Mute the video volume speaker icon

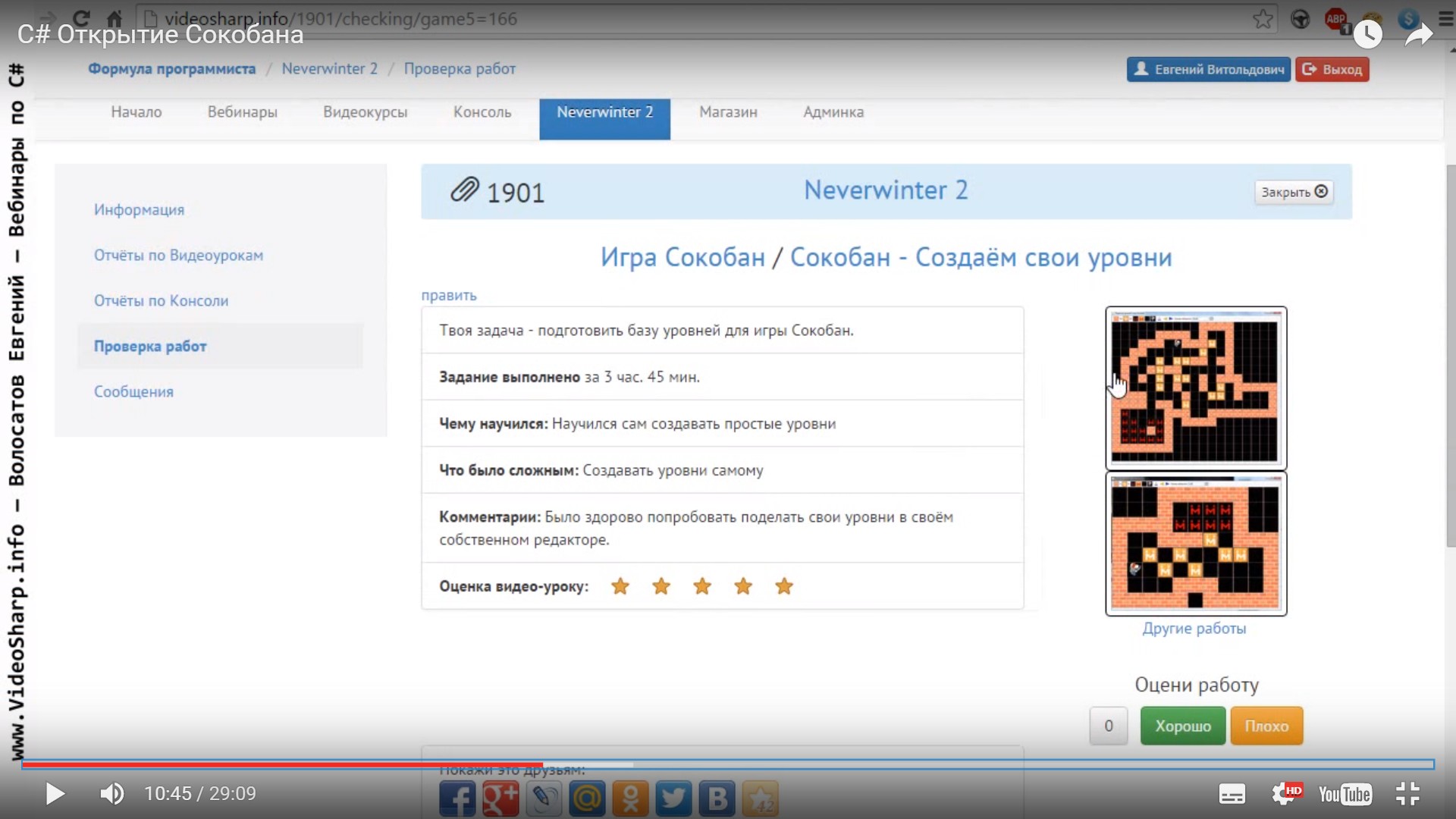[112, 794]
